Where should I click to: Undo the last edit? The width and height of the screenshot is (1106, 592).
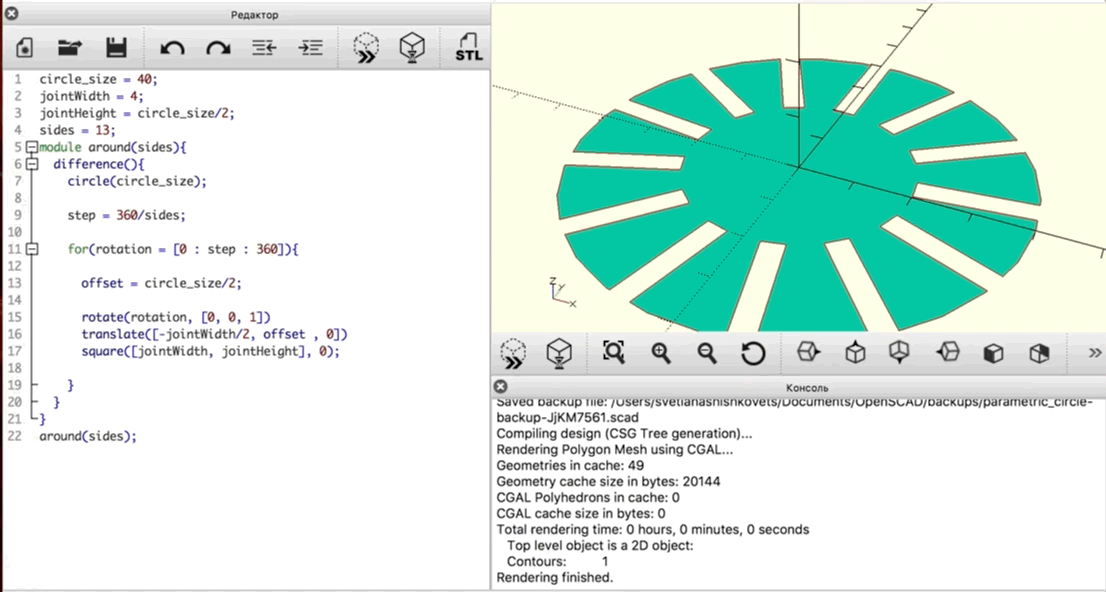point(172,47)
